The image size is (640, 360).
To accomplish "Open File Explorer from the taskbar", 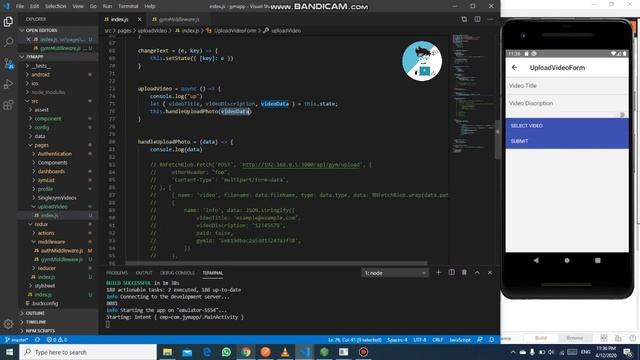I will 167,352.
